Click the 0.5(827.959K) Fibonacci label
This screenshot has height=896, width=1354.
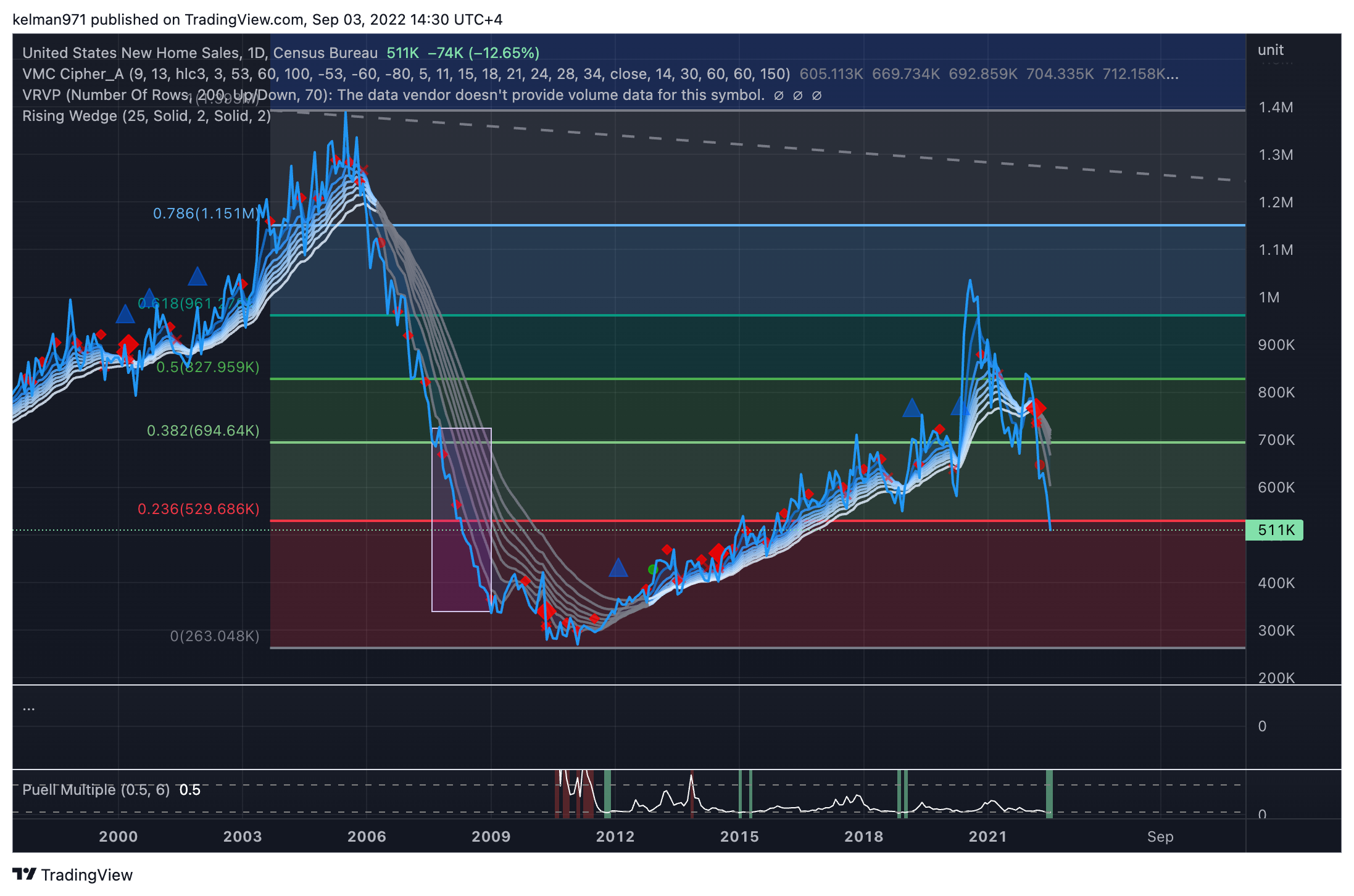point(207,367)
